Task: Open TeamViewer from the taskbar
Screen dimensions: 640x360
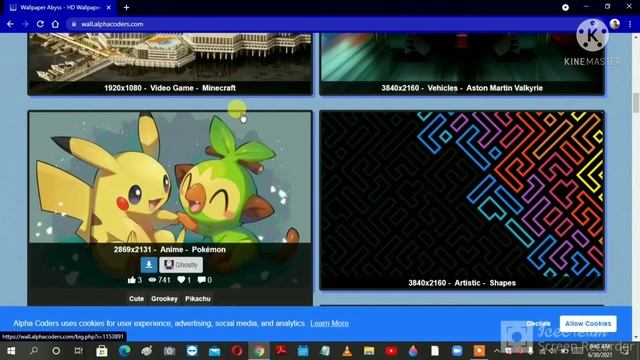Action: 192,351
